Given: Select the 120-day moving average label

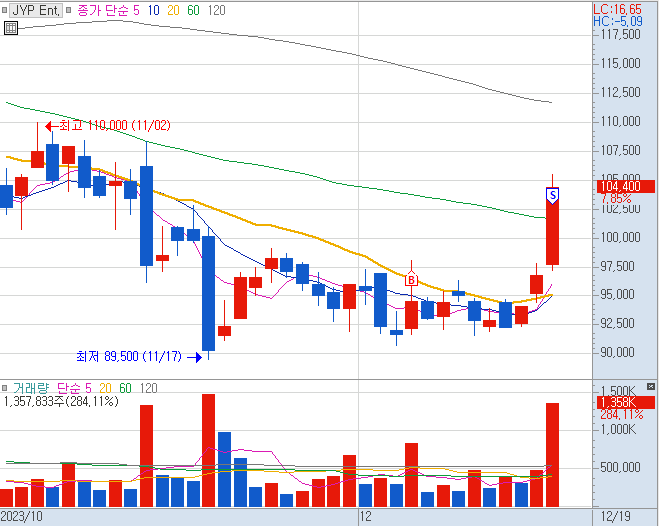Looking at the screenshot, I should click(216, 11).
